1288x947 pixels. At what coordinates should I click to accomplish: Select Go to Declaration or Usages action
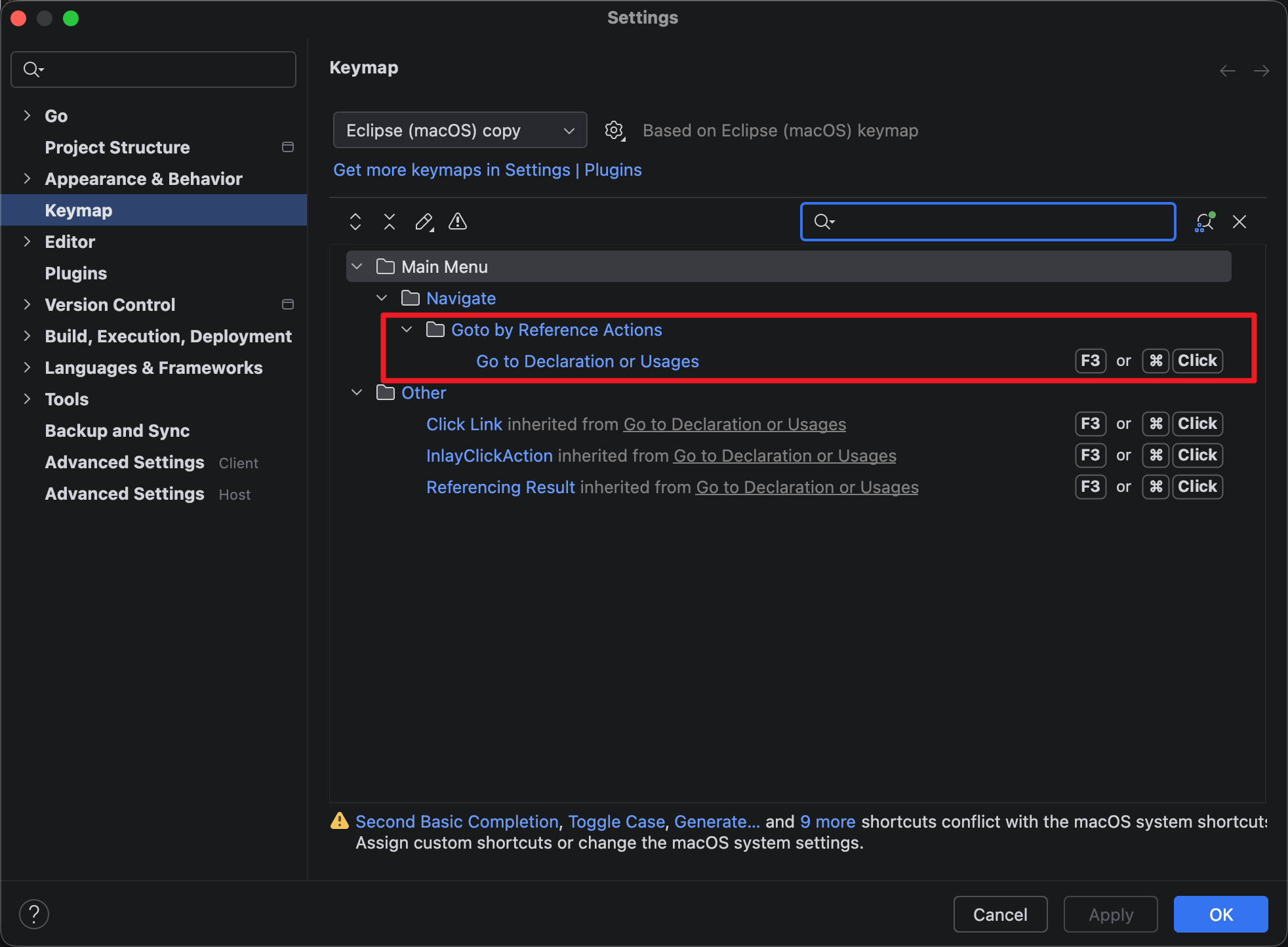(588, 361)
